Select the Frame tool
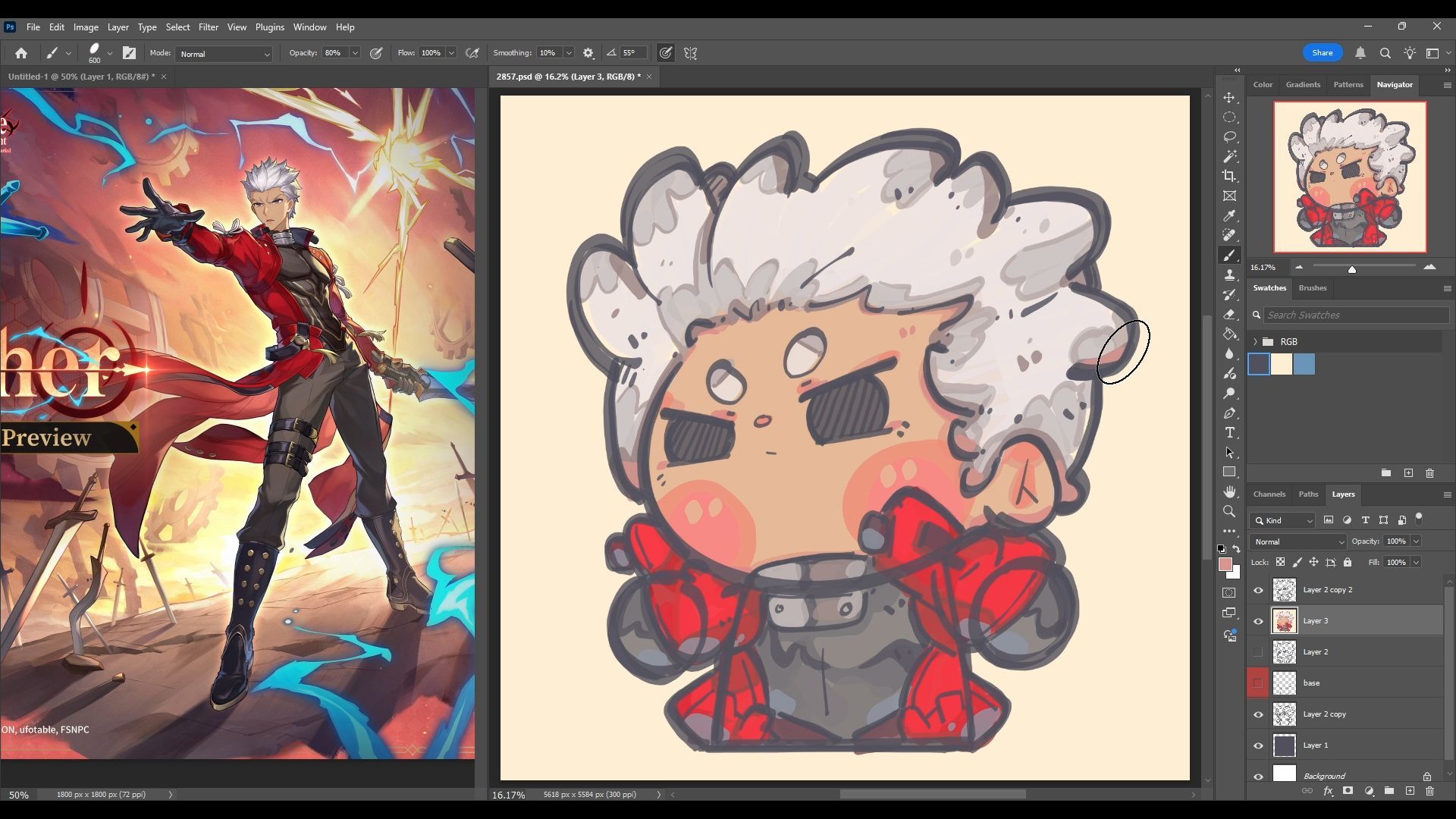Viewport: 1456px width, 819px height. pyautogui.click(x=1229, y=196)
